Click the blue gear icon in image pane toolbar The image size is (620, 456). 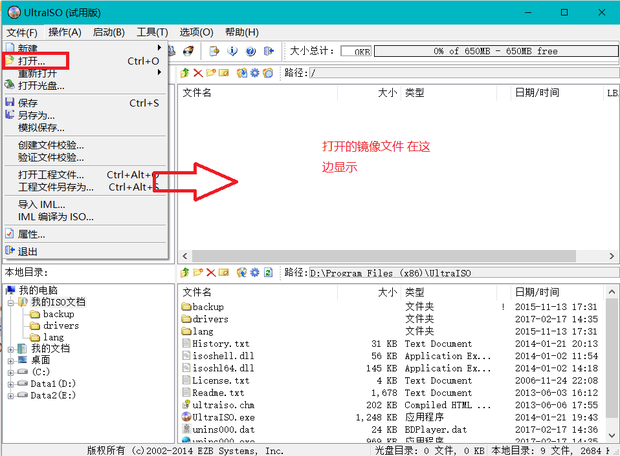(x=255, y=73)
